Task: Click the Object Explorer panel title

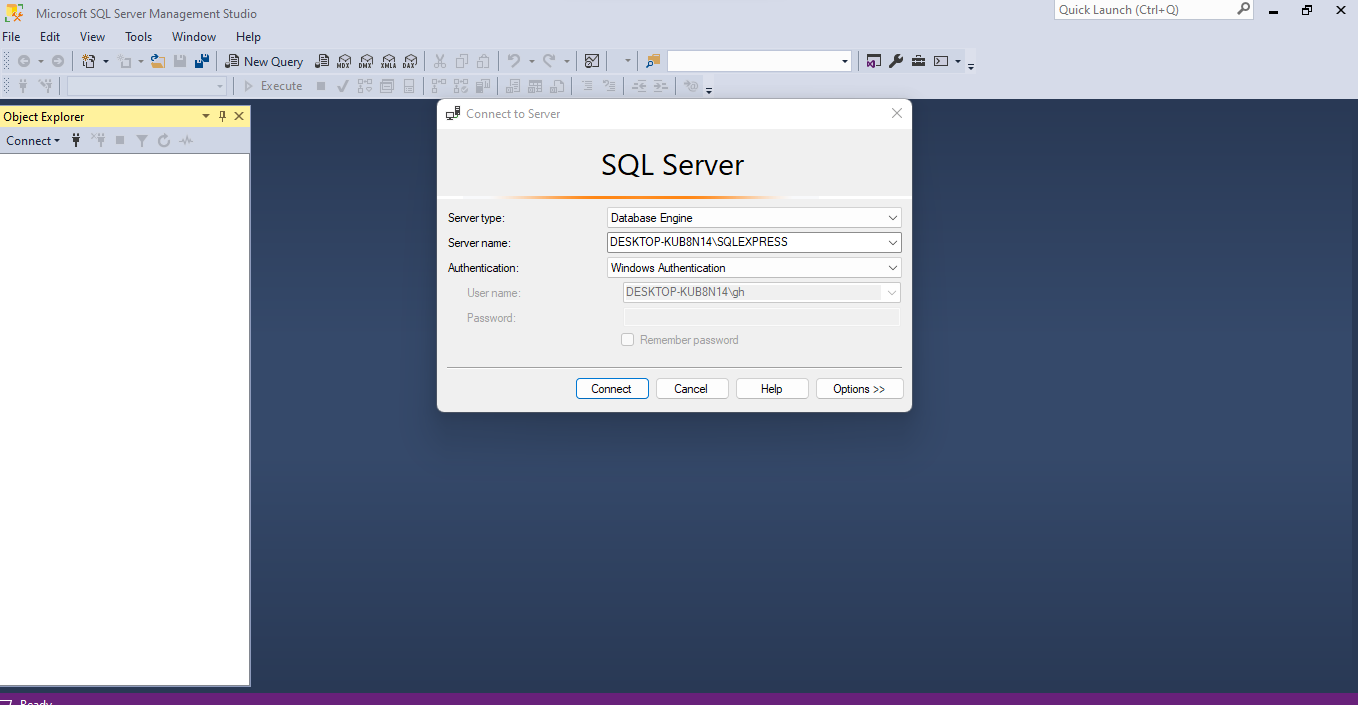Action: (44, 117)
